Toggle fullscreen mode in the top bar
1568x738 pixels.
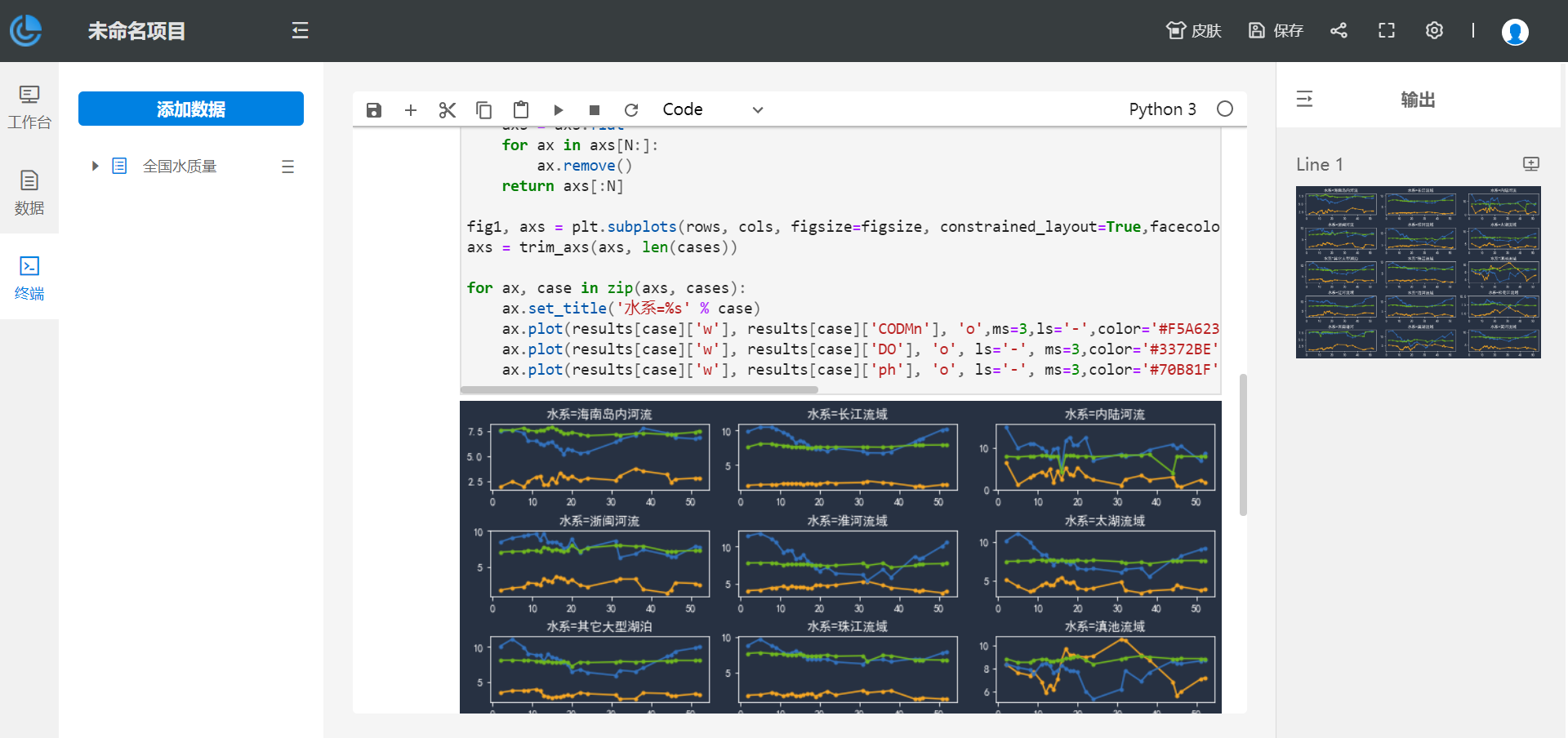(x=1386, y=31)
